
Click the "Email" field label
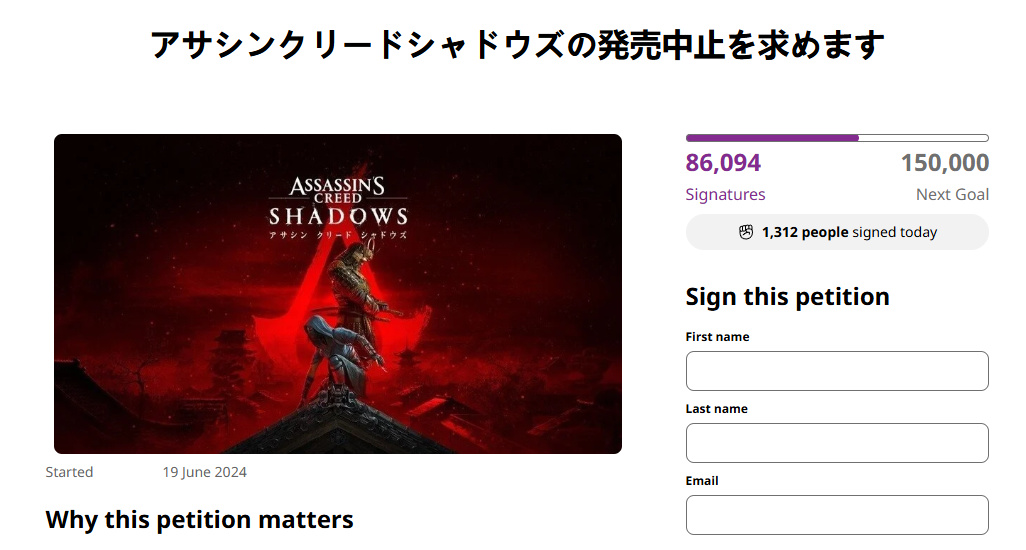coord(702,481)
